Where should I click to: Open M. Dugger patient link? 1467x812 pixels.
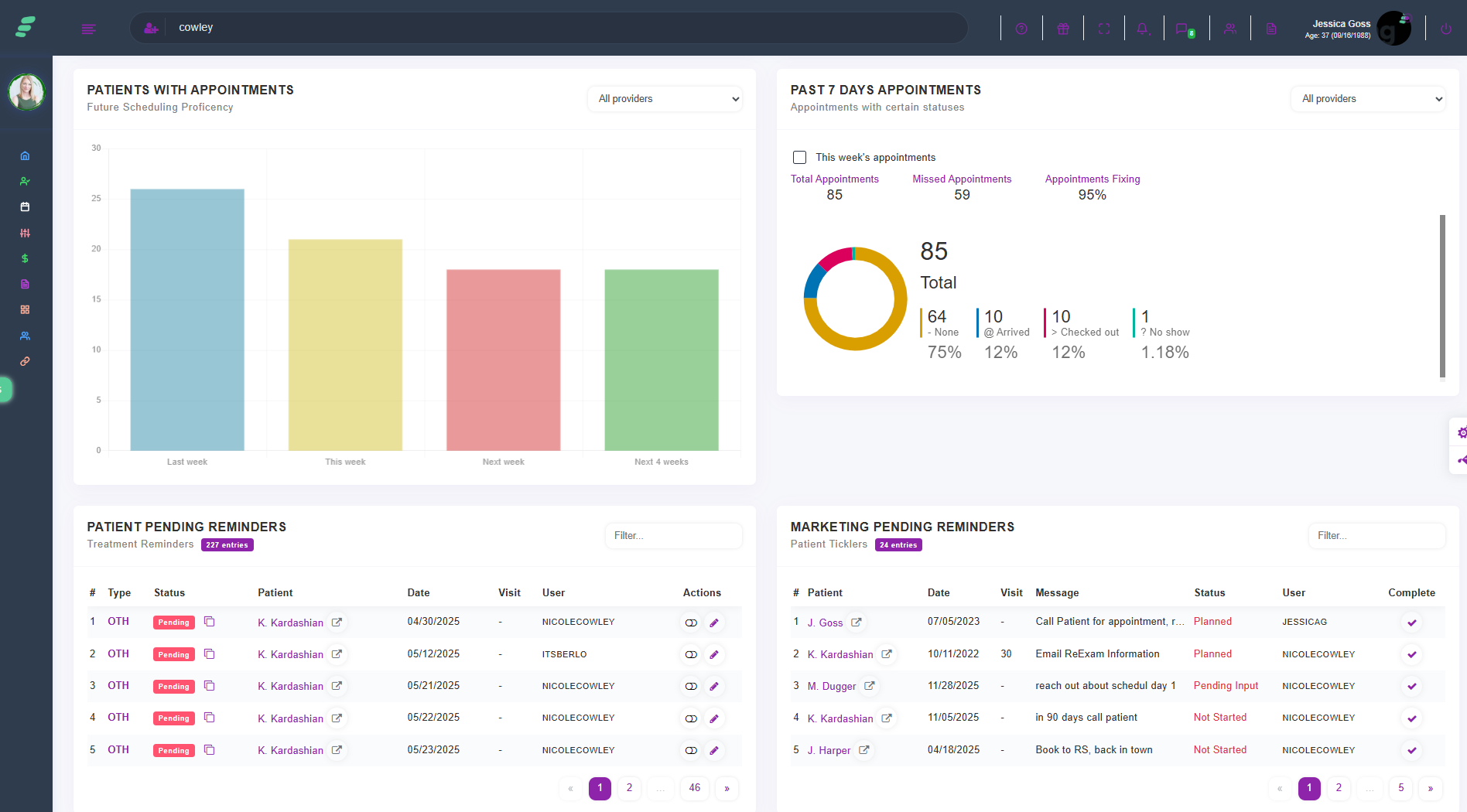pos(832,686)
